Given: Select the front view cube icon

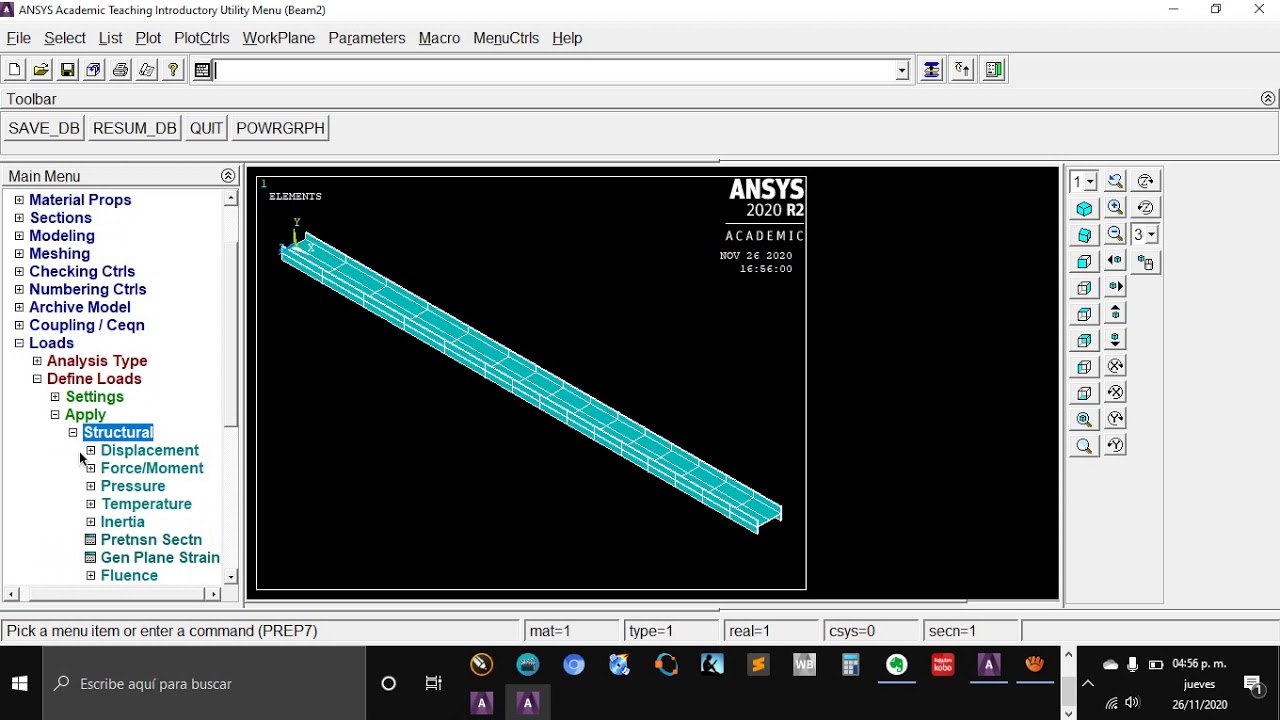Looking at the screenshot, I should 1084,262.
